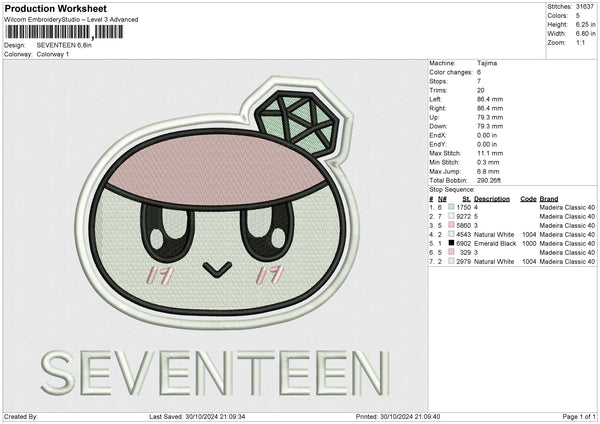Image resolution: width=600 pixels, height=424 pixels.
Task: Click the Up 79.3 mm value
Action: [490, 117]
